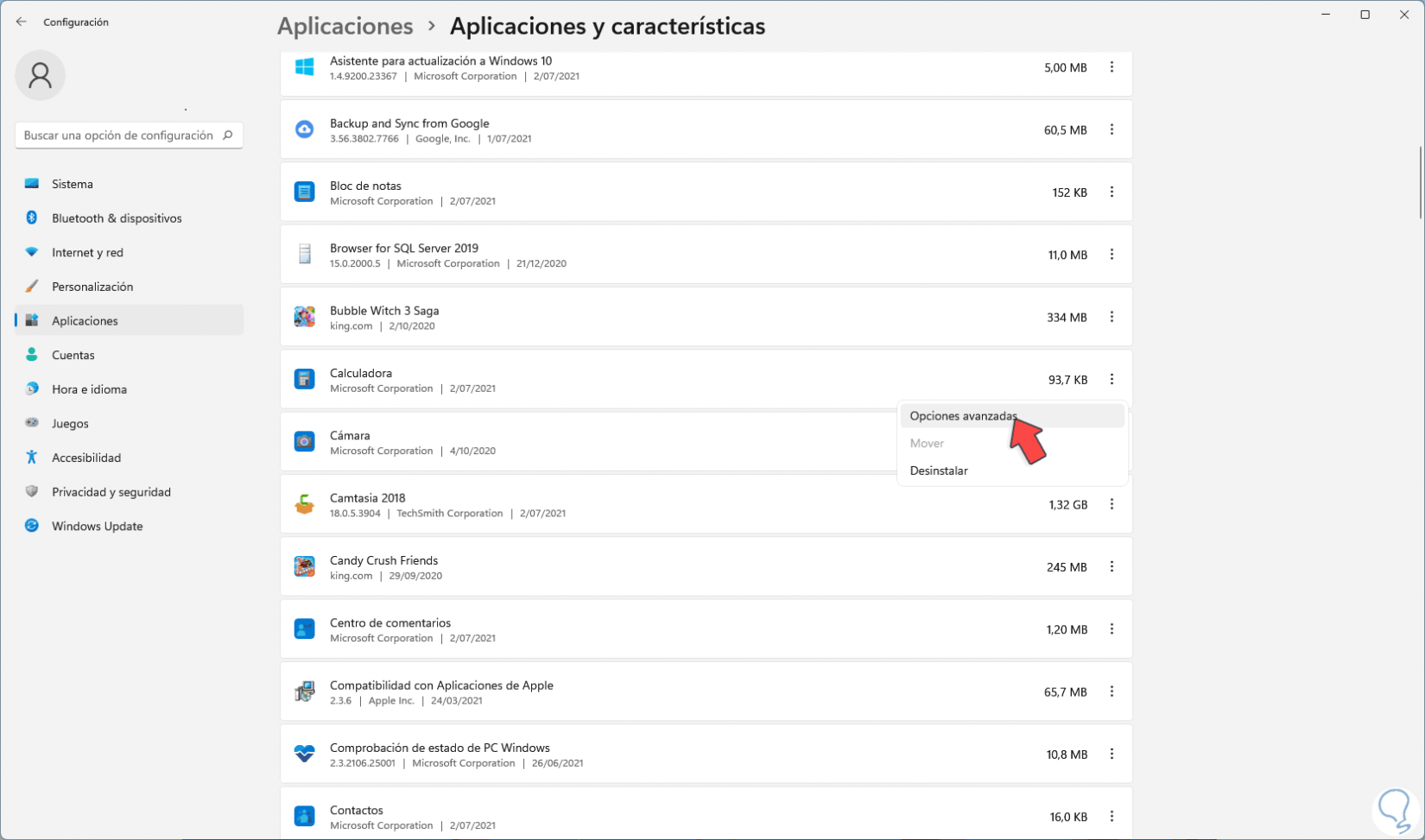This screenshot has height=840, width=1425.
Task: Open more options for Backup and Sync
Action: 1111,129
